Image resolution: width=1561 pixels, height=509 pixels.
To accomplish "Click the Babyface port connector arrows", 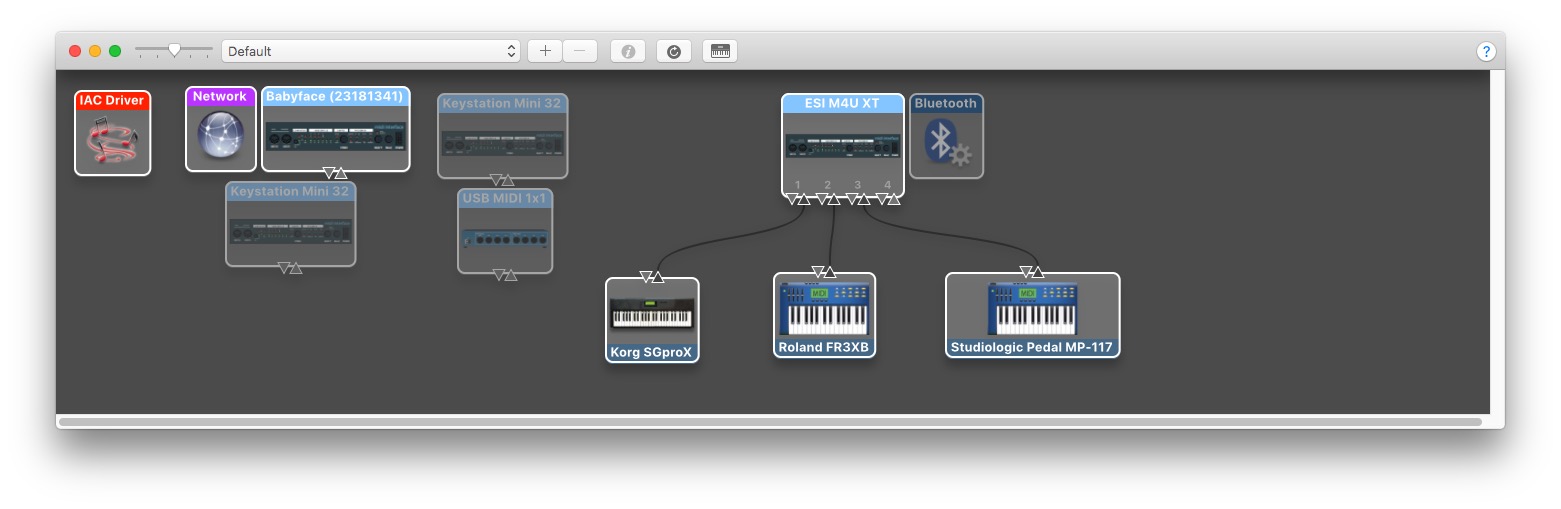I will 335,173.
